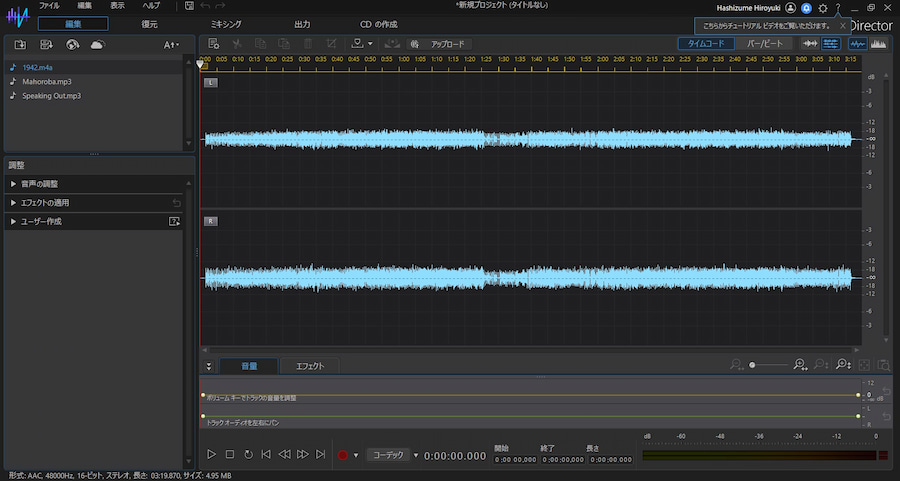Toggle the spectral frequency view icon
The height and width of the screenshot is (481, 900).
pyautogui.click(x=880, y=44)
